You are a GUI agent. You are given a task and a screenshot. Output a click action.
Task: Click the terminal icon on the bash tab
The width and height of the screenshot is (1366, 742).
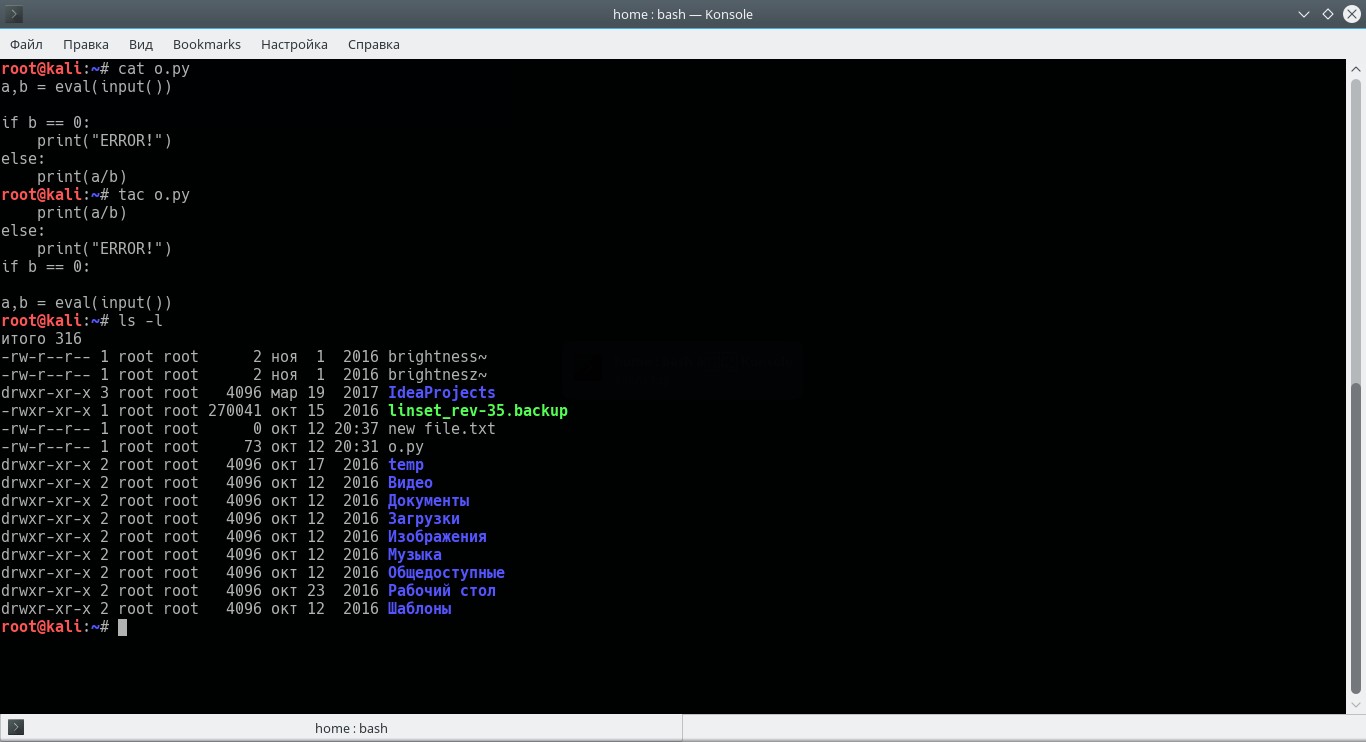click(x=15, y=727)
